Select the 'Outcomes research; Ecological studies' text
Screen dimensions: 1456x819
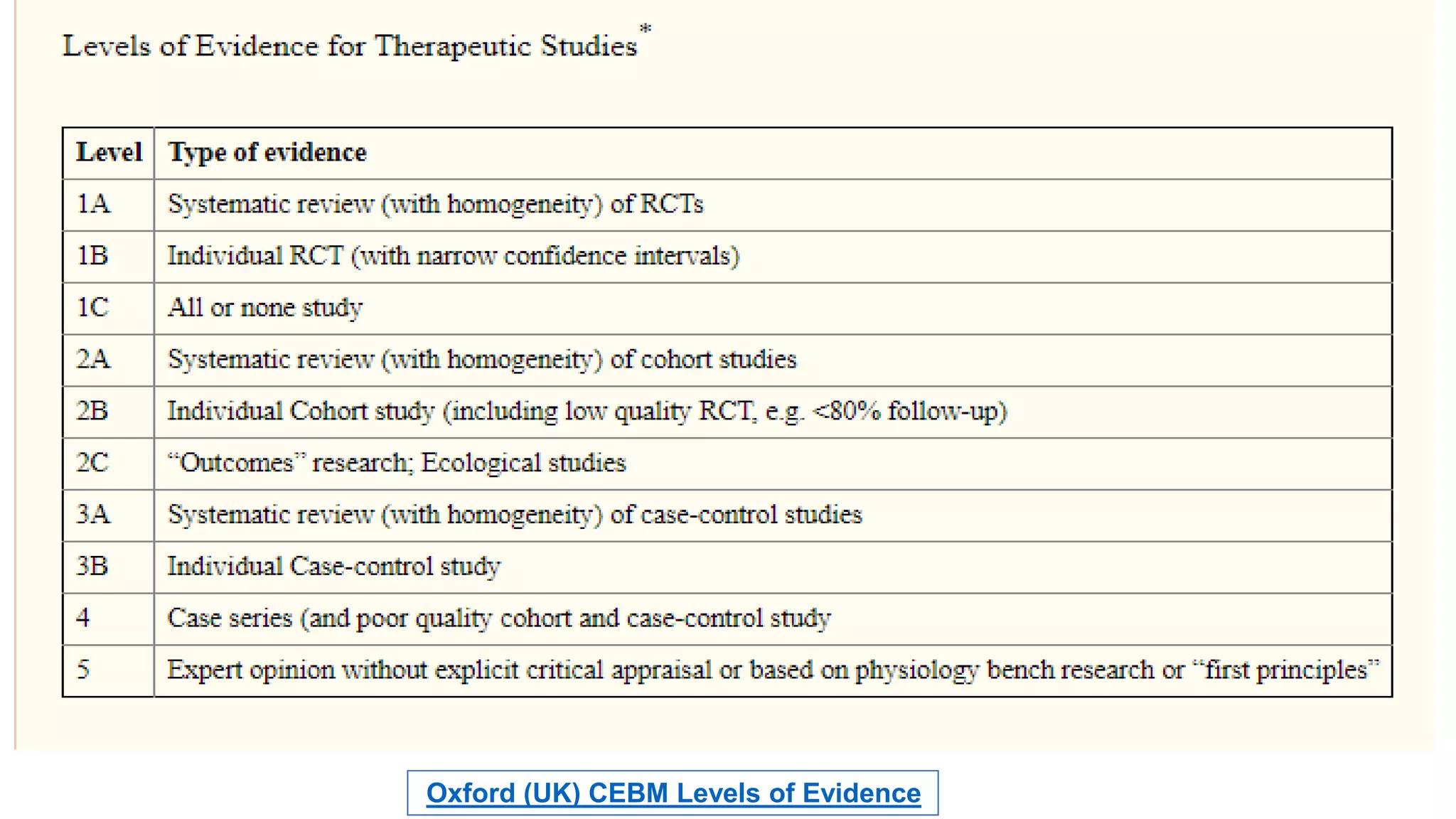click(397, 464)
